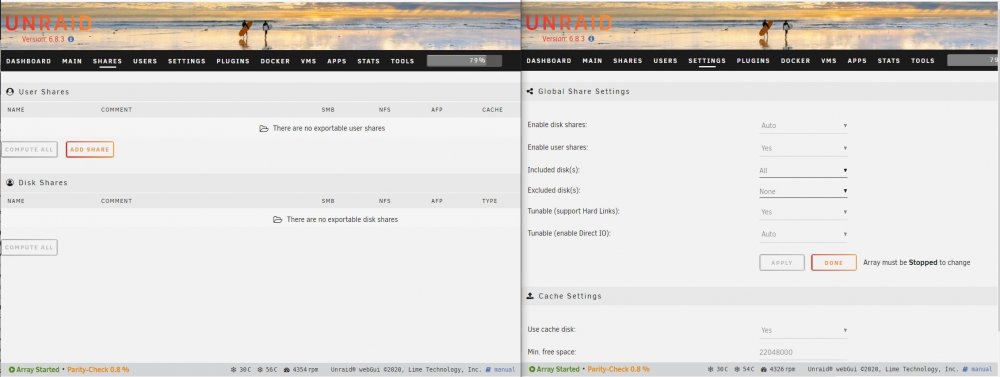The height and width of the screenshot is (377, 1000).
Task: Open Dashboard tab in right window
Action: [x=549, y=61]
